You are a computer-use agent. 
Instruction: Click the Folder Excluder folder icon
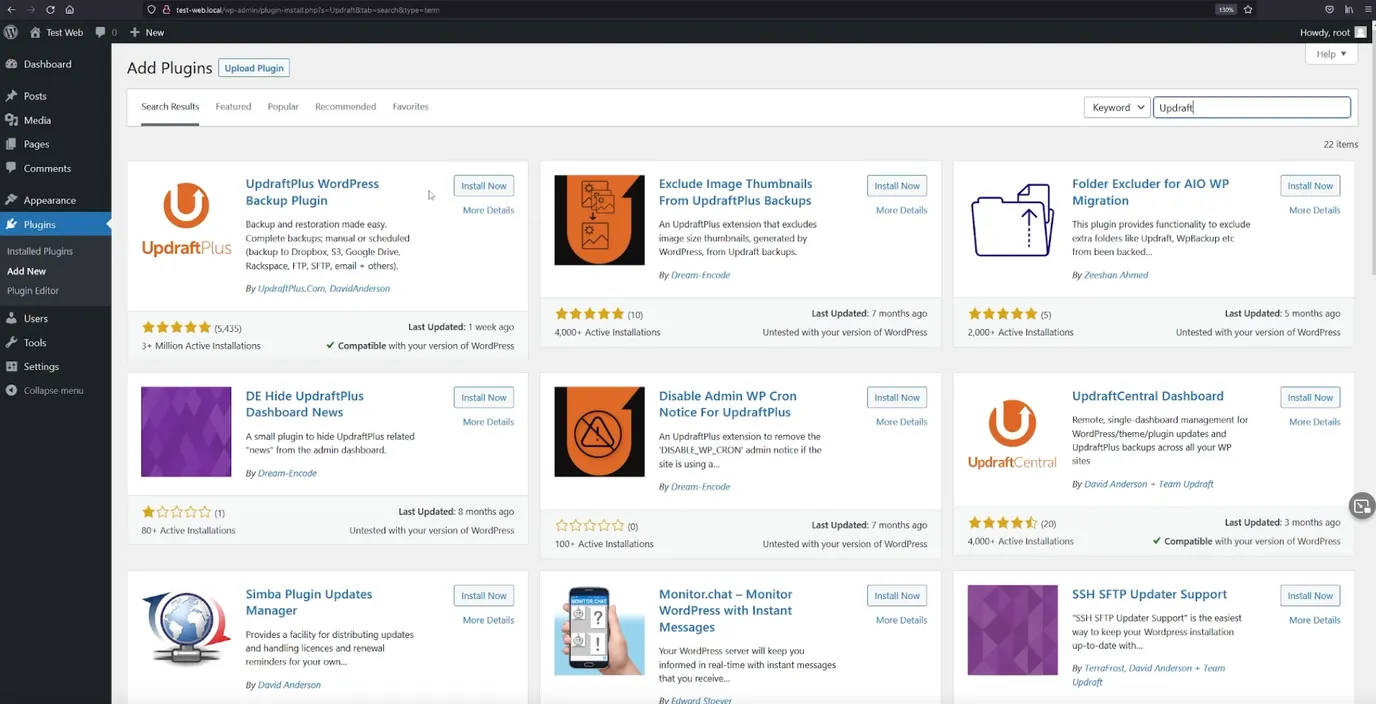pyautogui.click(x=1012, y=220)
